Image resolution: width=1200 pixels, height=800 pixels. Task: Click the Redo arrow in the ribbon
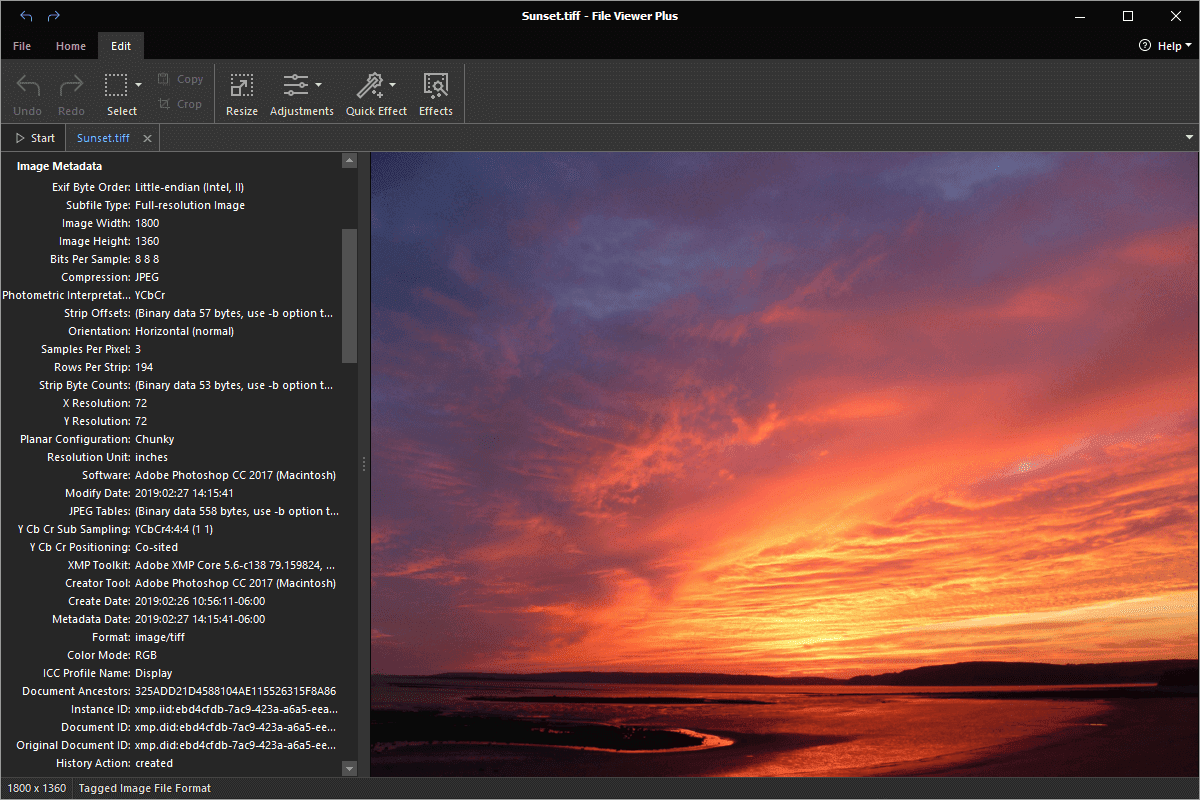(x=71, y=85)
